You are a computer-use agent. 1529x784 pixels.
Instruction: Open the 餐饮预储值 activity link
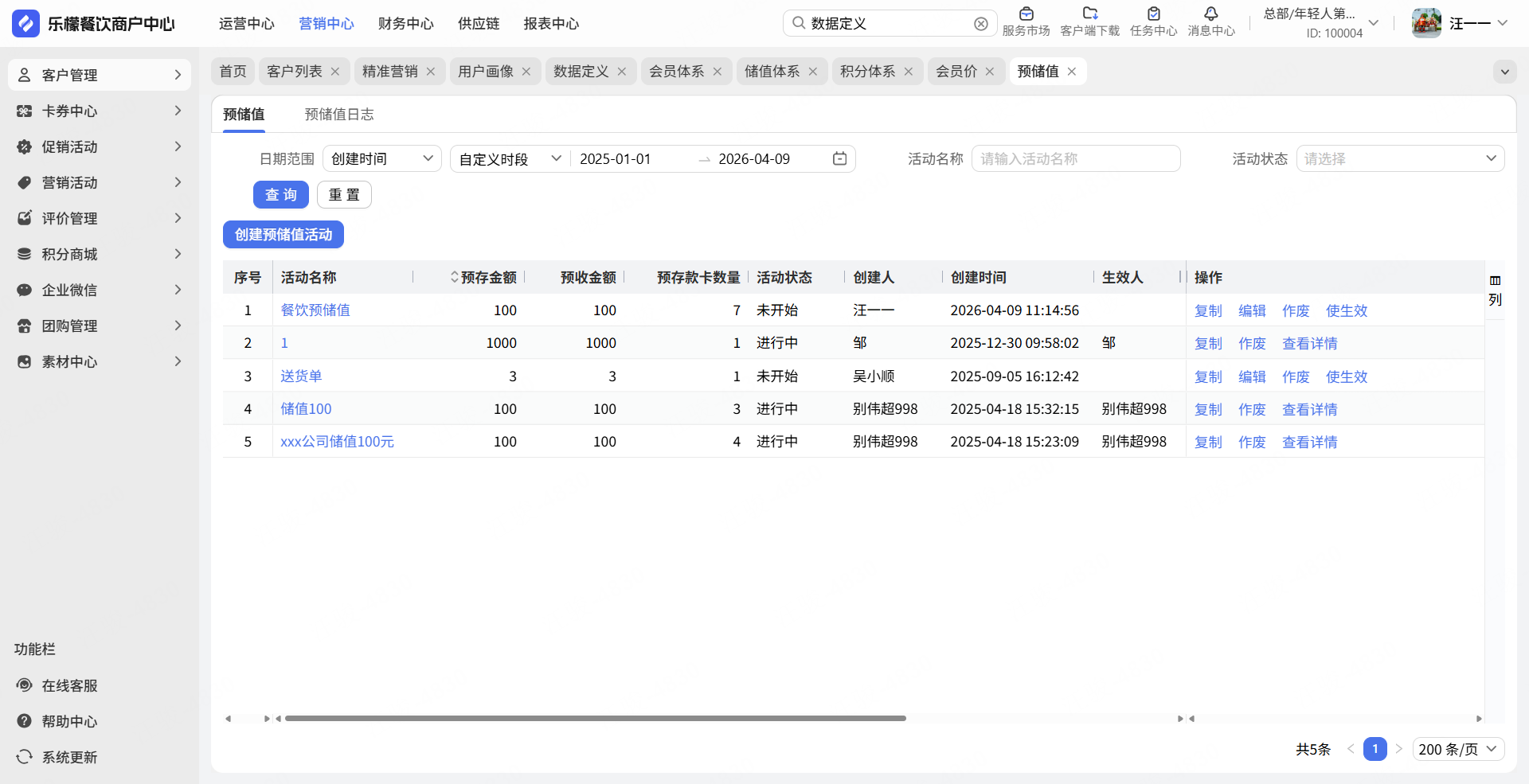(315, 310)
